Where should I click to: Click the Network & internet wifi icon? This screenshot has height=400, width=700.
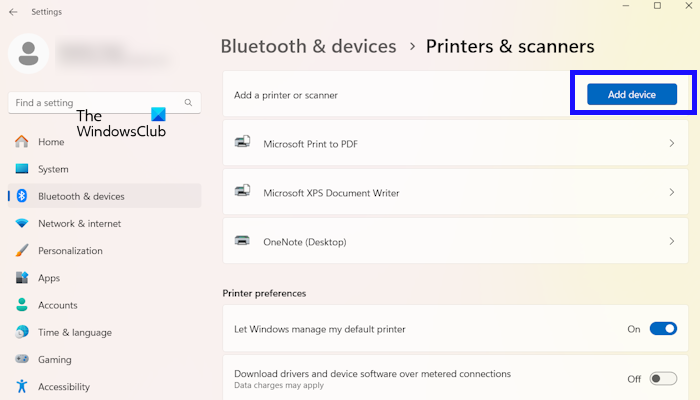[21, 223]
